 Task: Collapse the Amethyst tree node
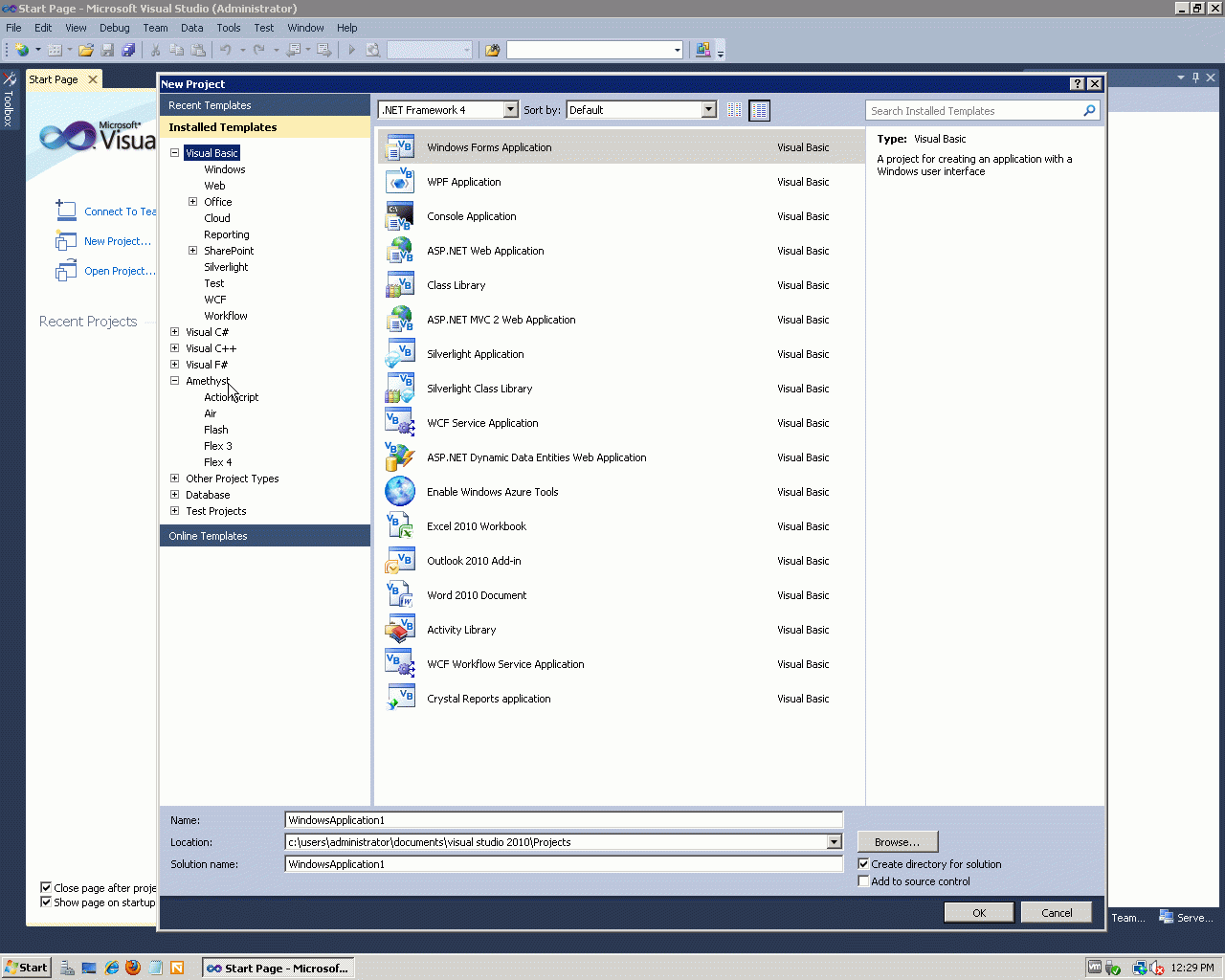pyautogui.click(x=174, y=381)
